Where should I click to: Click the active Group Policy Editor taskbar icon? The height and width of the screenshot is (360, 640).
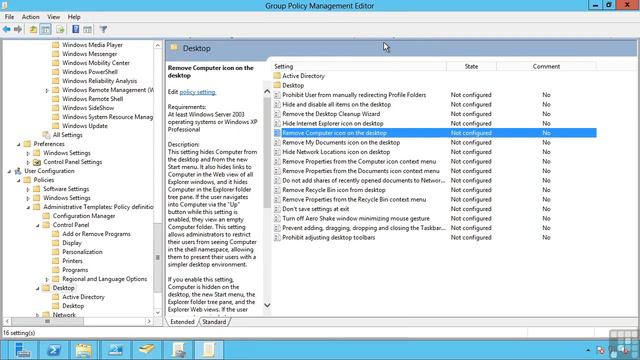tap(209, 350)
